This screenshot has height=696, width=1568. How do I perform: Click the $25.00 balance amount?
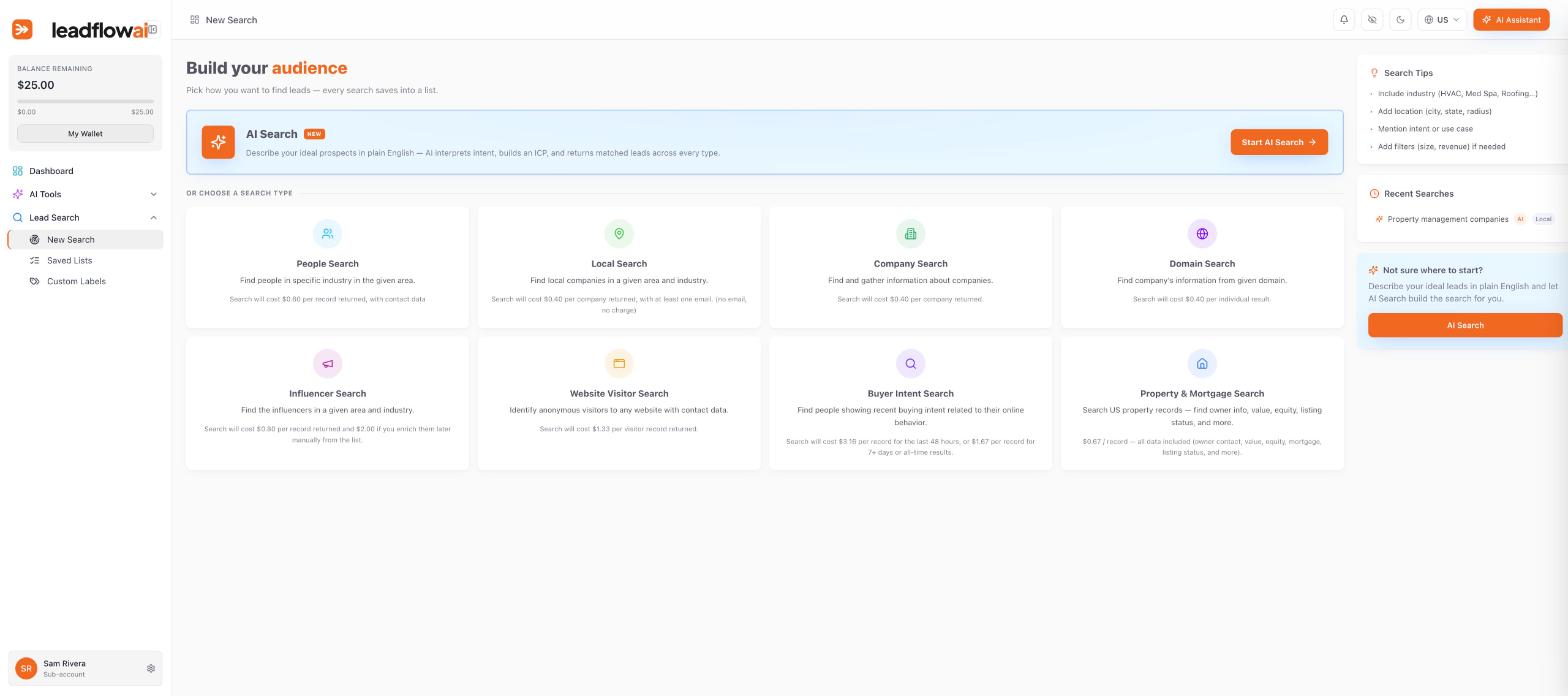[36, 85]
